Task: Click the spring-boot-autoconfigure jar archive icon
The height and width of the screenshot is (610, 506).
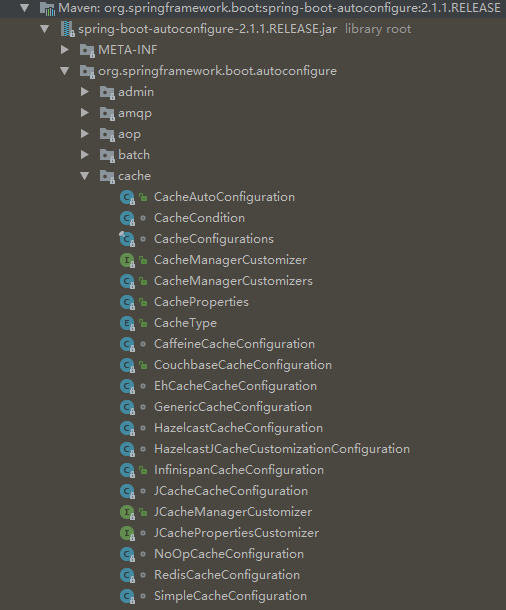Action: [x=67, y=29]
